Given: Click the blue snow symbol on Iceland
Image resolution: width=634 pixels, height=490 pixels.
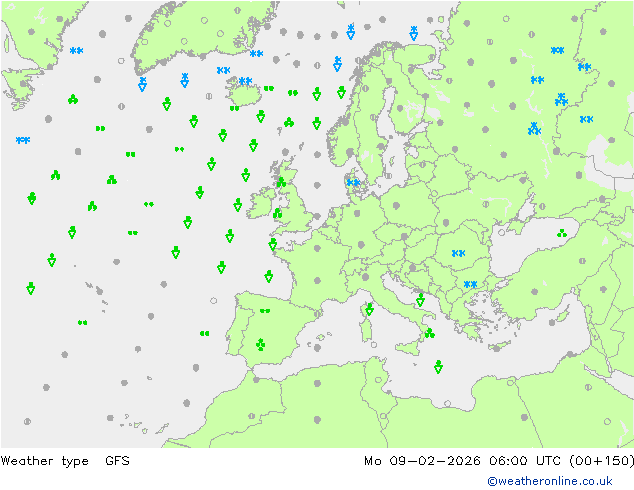Looking at the screenshot, I should [245, 82].
